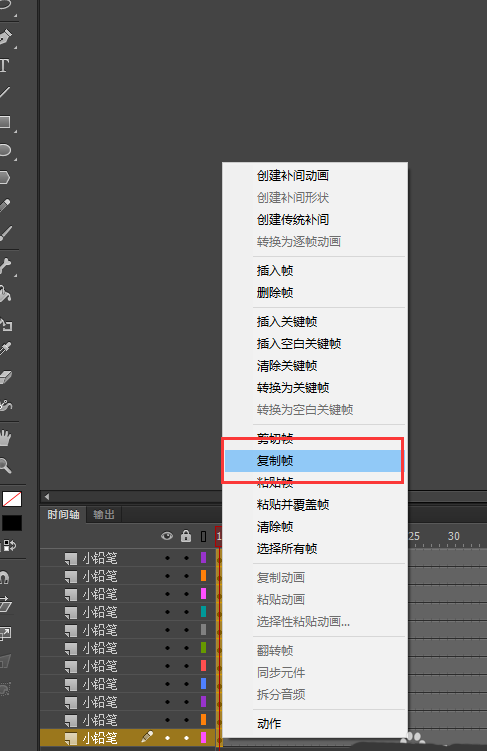Image resolution: width=487 pixels, height=751 pixels.
Task: Open the black fill color swatch
Action: [12, 523]
